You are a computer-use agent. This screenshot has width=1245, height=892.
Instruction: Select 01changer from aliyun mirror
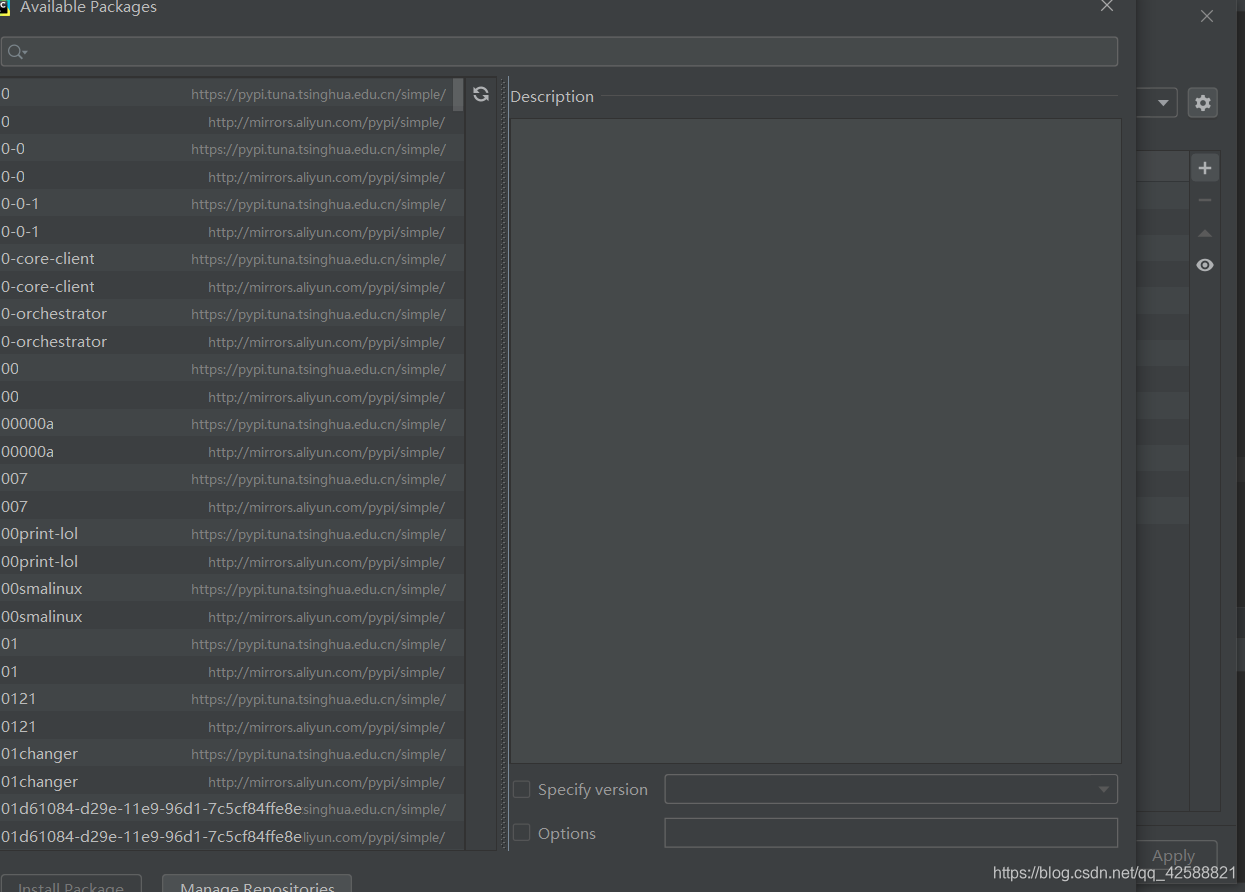226,782
